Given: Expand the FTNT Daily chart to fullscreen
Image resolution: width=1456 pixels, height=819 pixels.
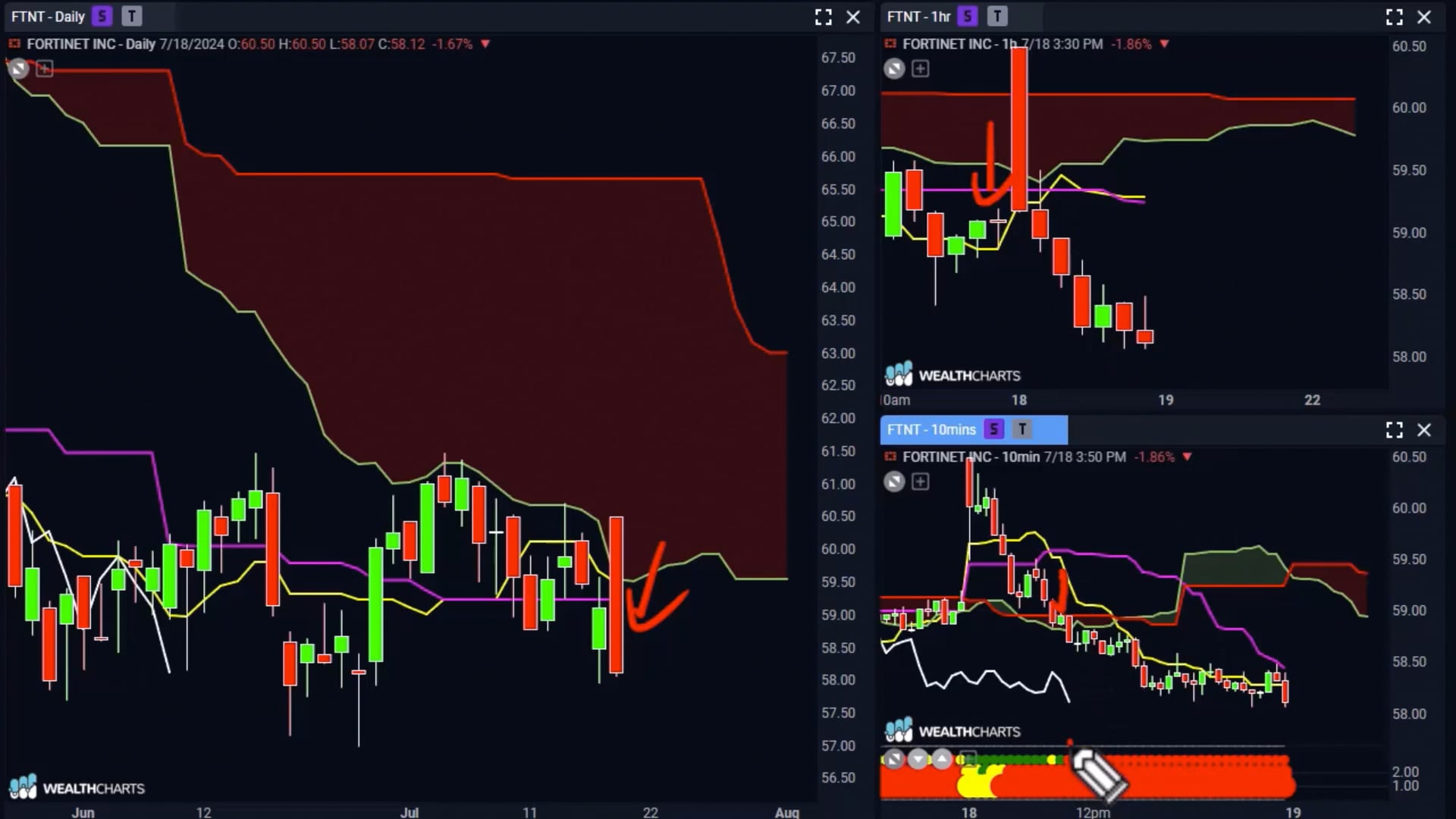Looking at the screenshot, I should 824,17.
